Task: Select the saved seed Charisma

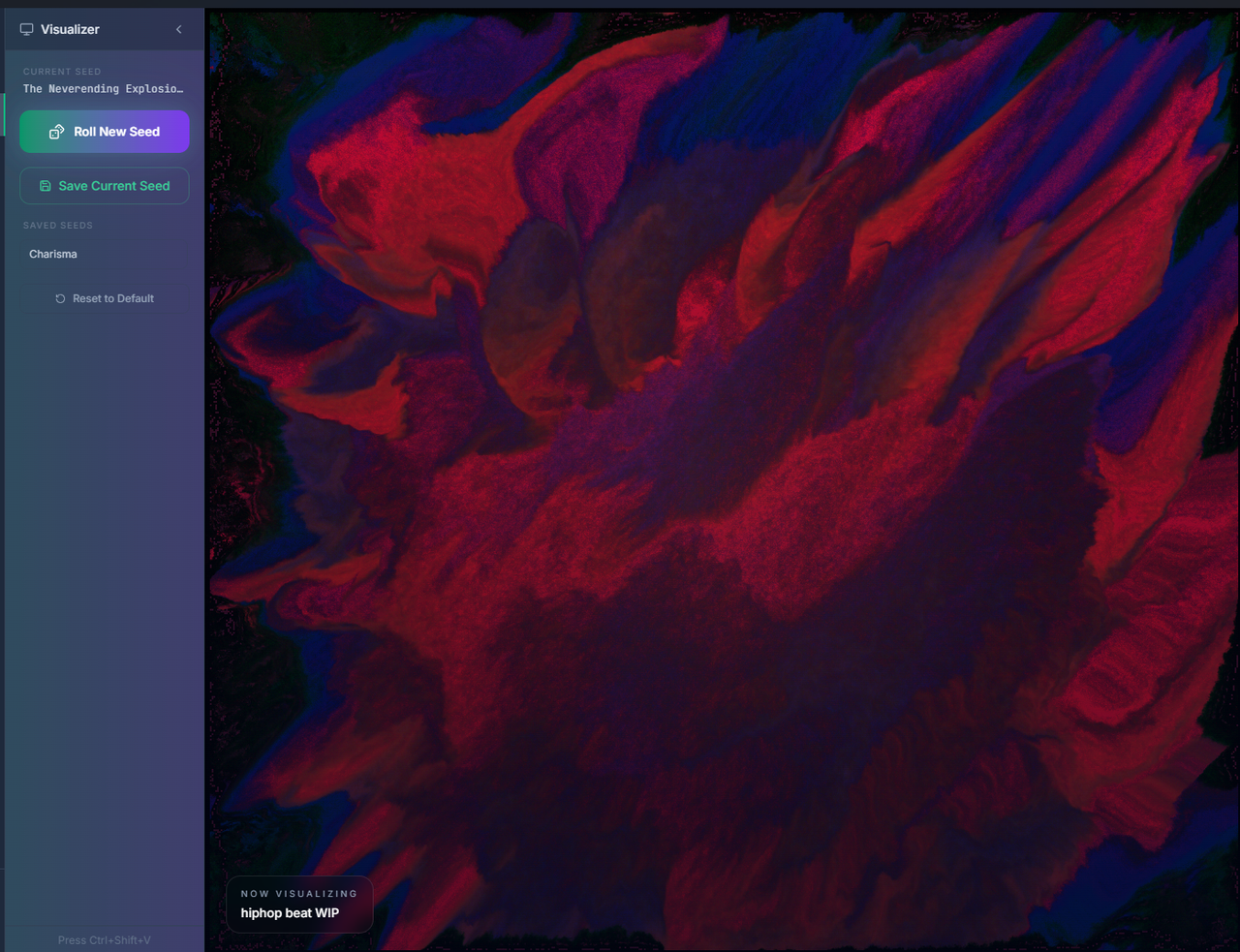Action: click(x=105, y=254)
